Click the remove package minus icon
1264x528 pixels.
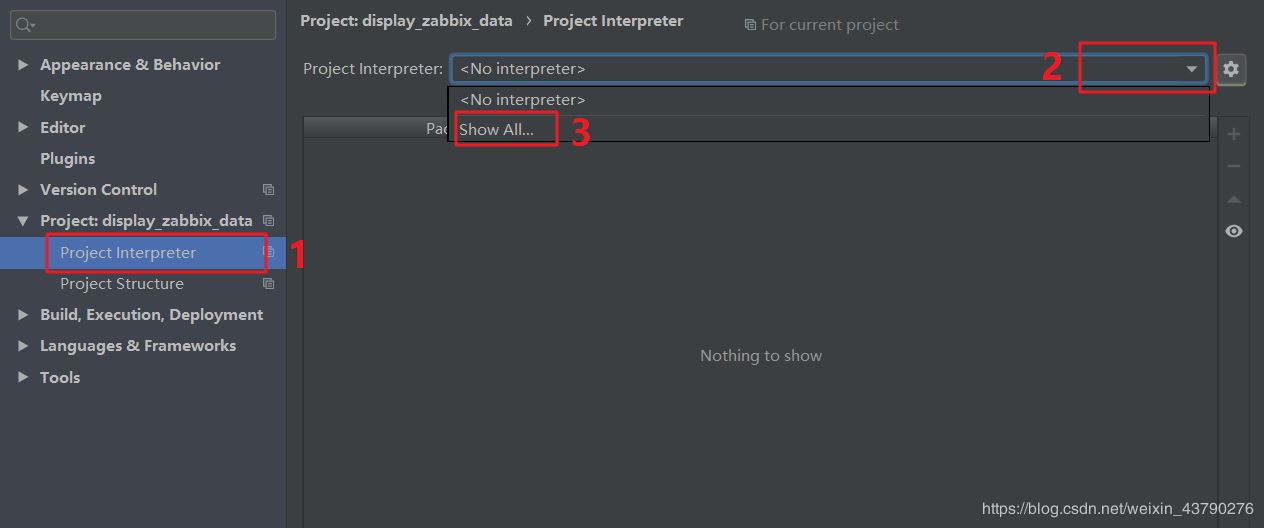[1234, 166]
